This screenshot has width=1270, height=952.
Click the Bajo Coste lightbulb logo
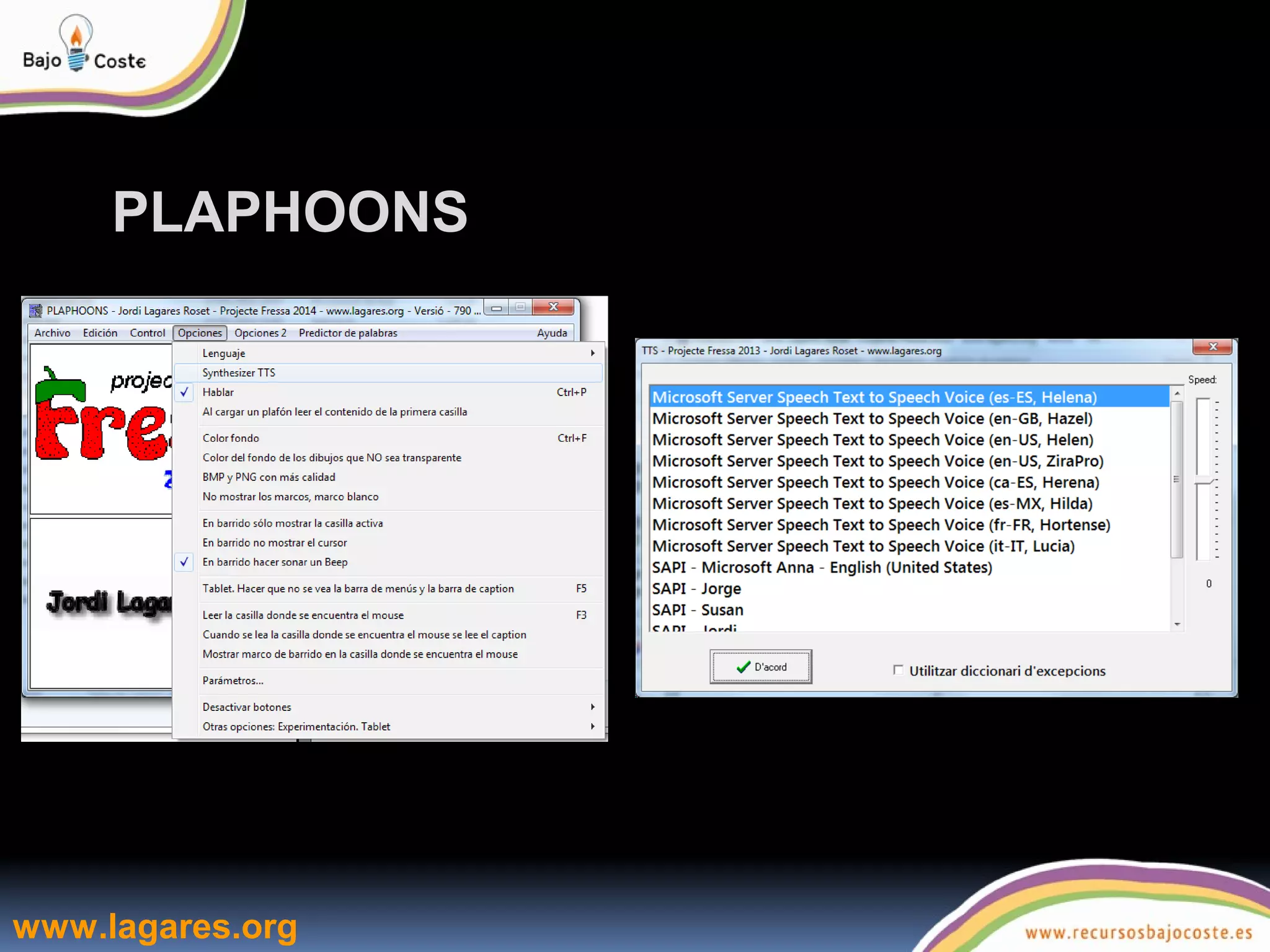[x=84, y=43]
